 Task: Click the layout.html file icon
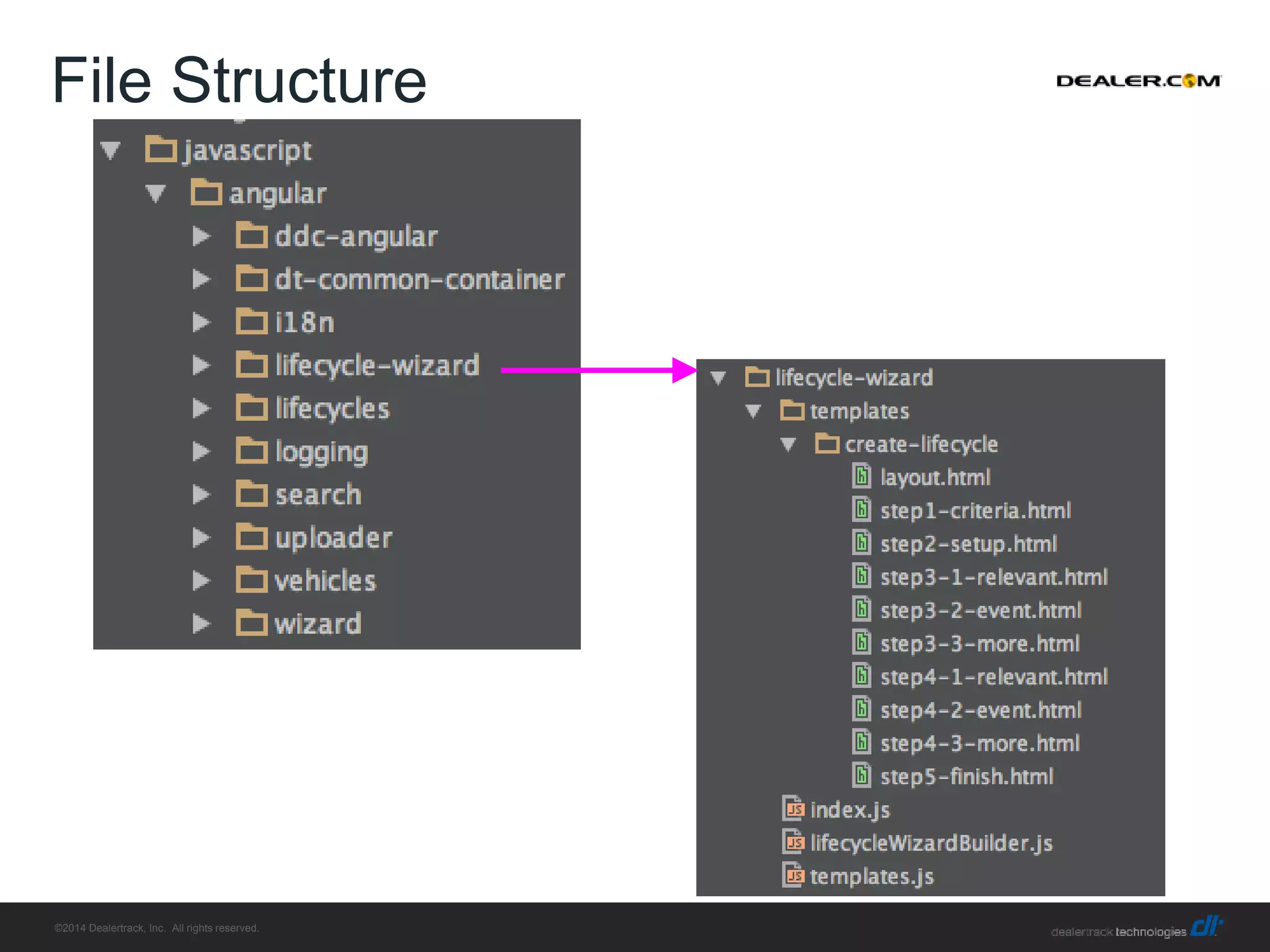tap(861, 476)
